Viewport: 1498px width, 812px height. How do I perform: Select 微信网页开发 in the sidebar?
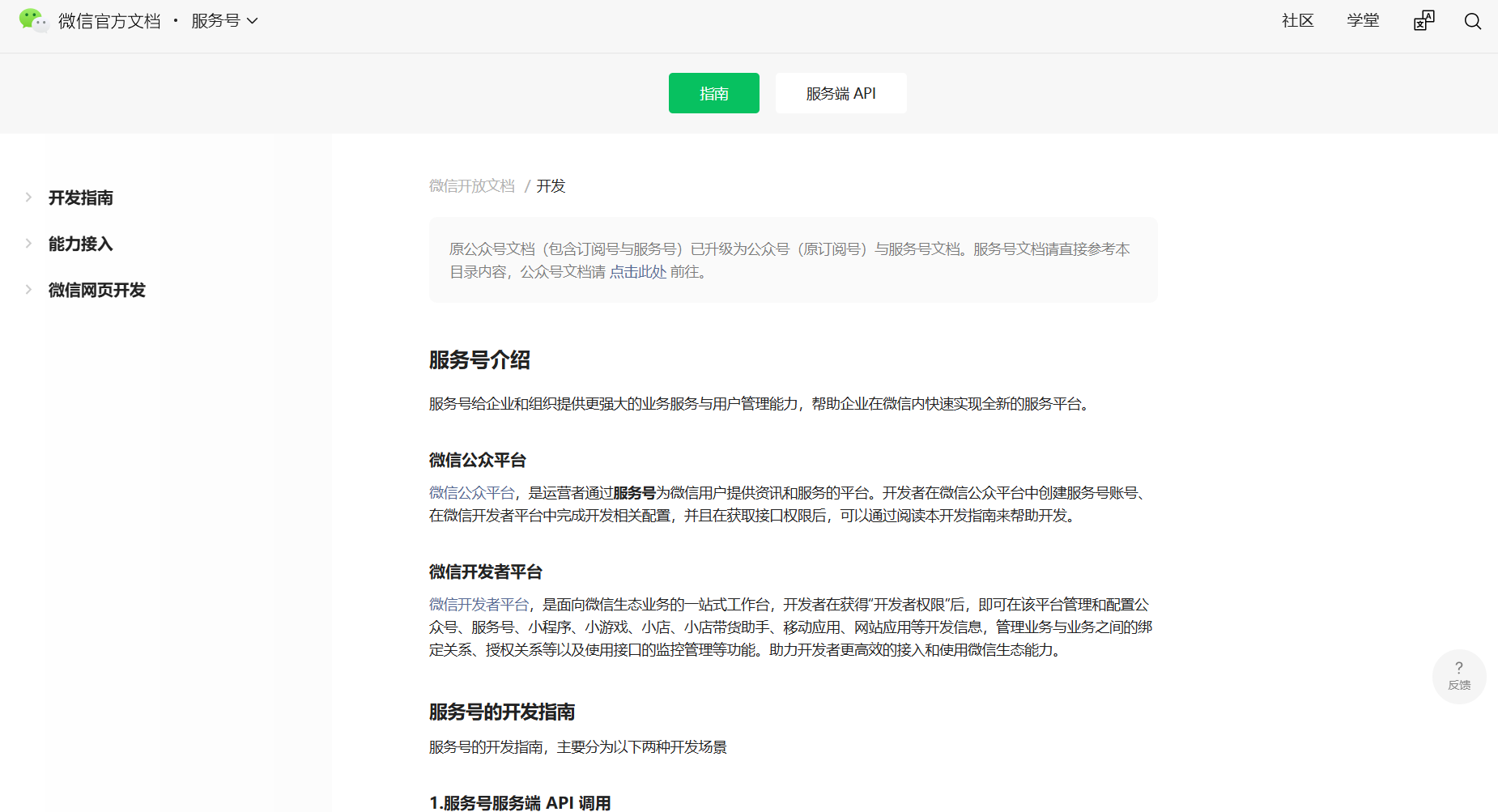97,290
